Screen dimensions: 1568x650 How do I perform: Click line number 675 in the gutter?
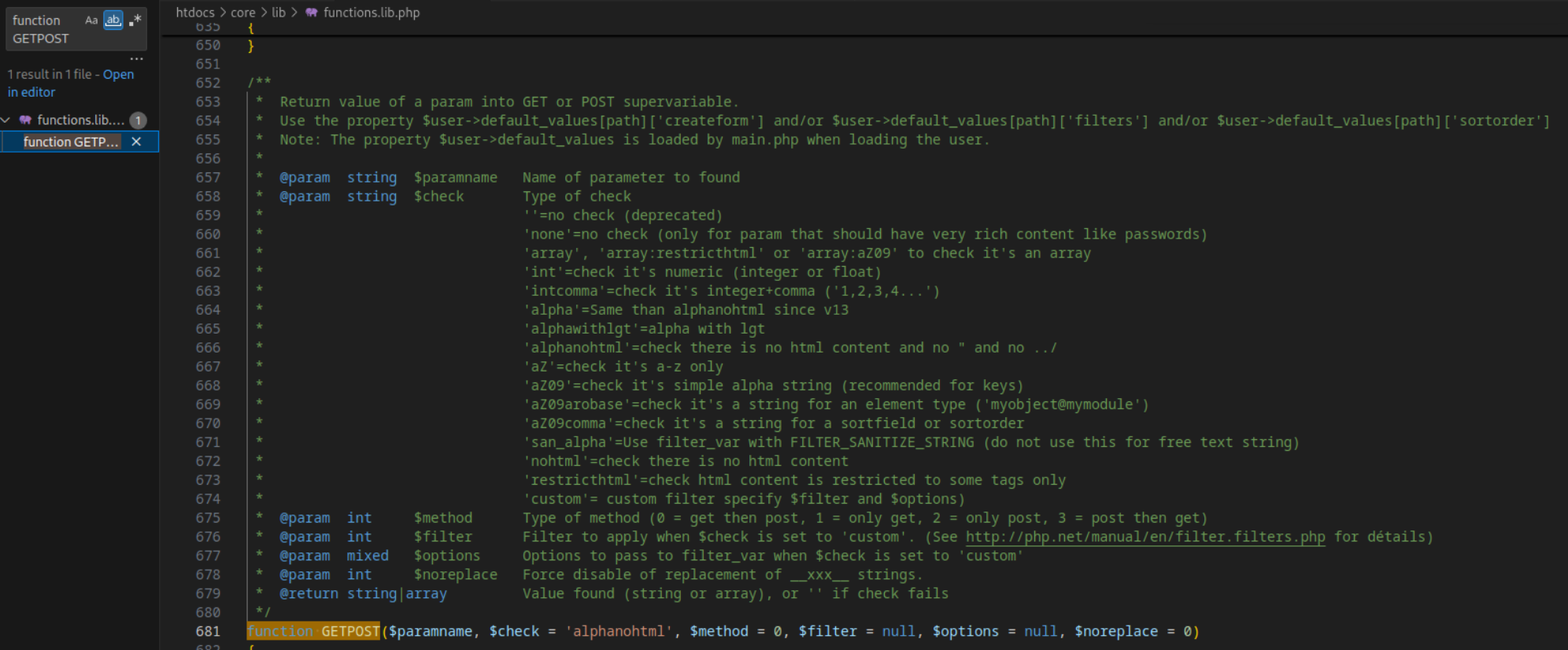(208, 518)
